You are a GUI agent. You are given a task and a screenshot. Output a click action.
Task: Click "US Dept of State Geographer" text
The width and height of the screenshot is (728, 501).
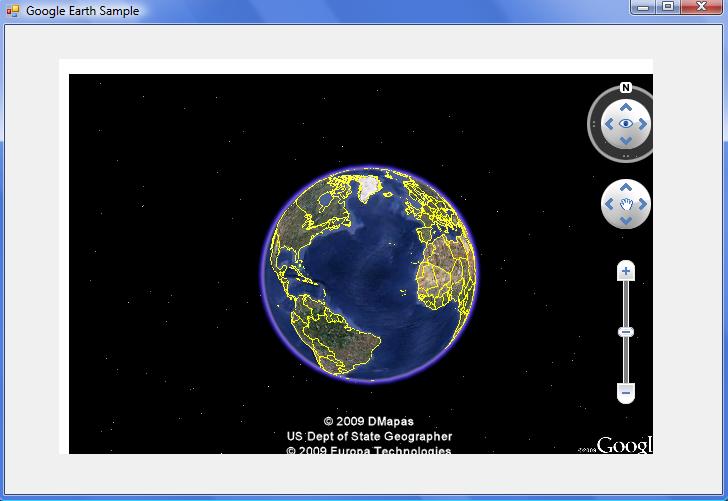tap(369, 436)
